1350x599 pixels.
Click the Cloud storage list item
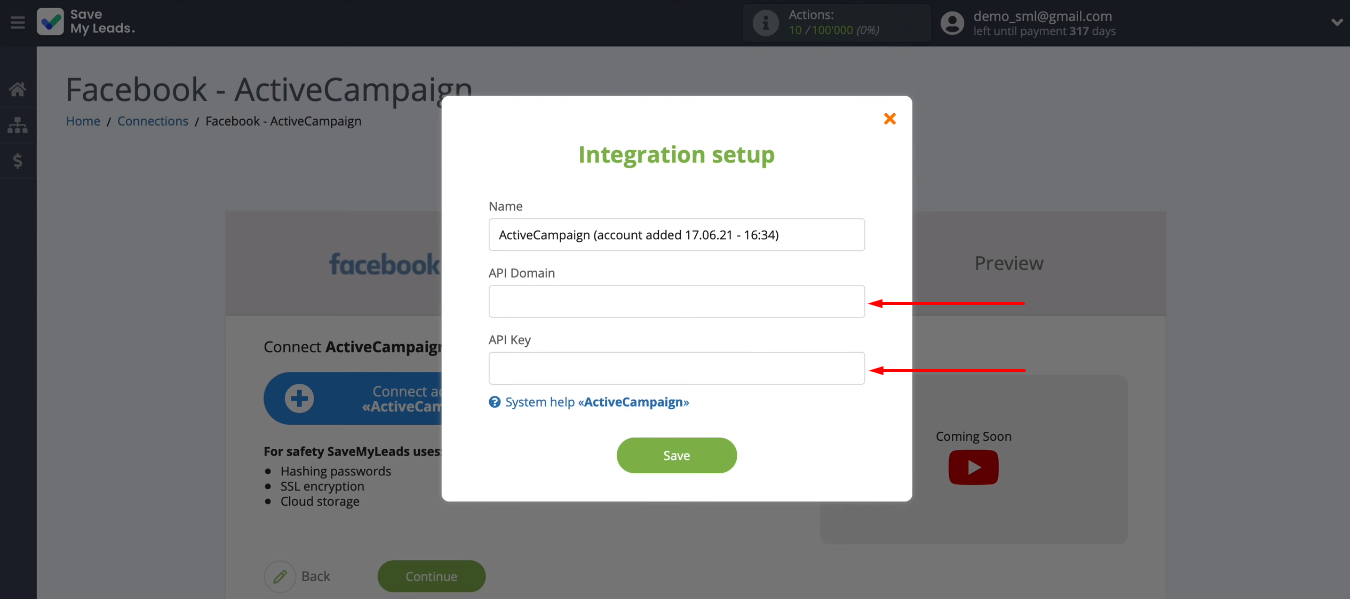320,501
